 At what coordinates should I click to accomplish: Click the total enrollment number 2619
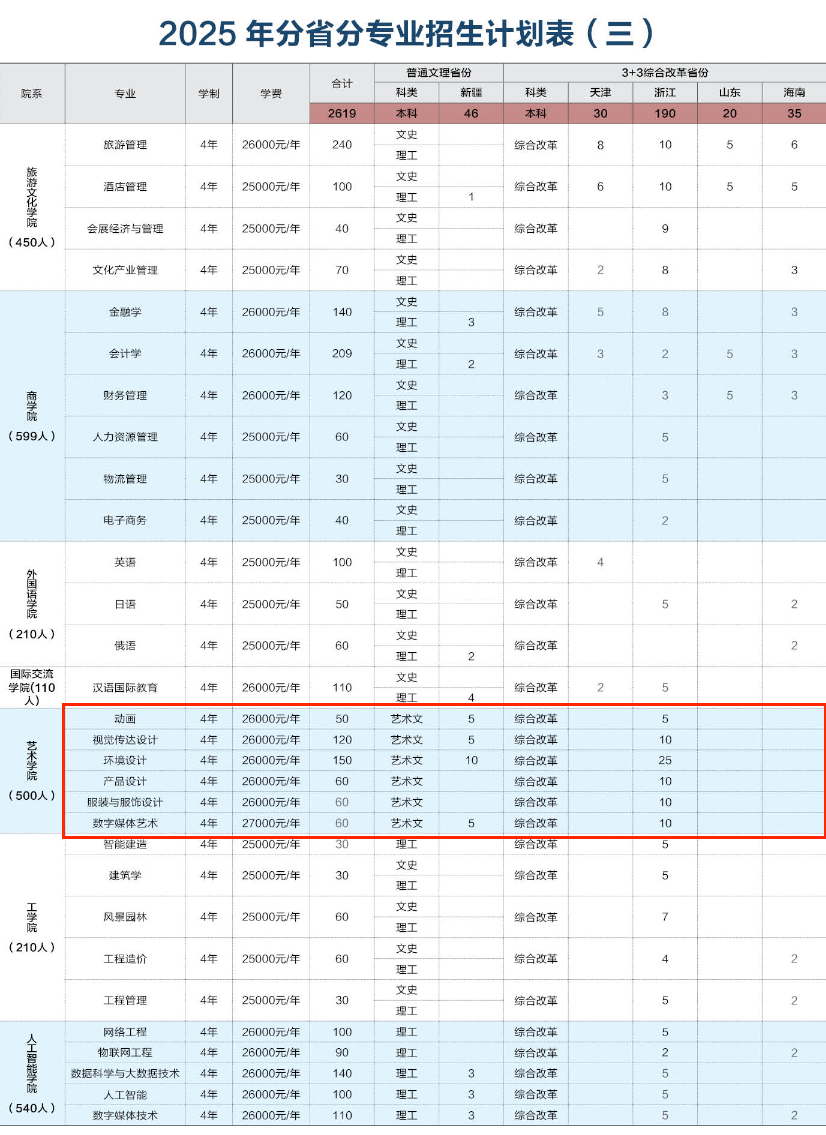point(342,113)
